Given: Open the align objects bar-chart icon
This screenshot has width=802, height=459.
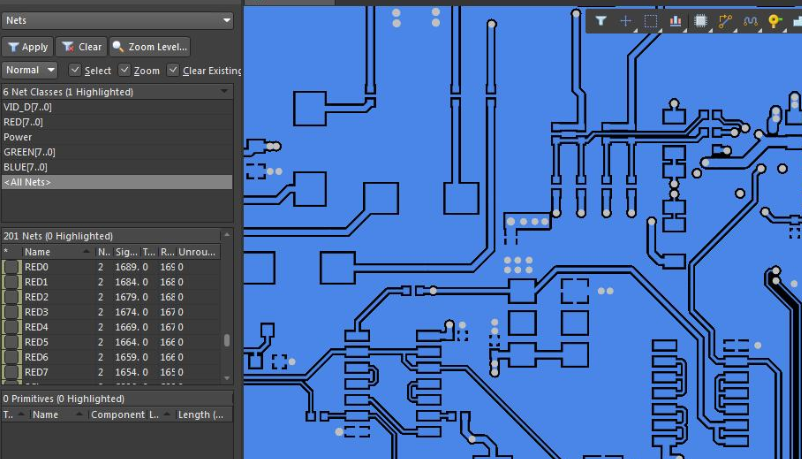Looking at the screenshot, I should [x=675, y=20].
